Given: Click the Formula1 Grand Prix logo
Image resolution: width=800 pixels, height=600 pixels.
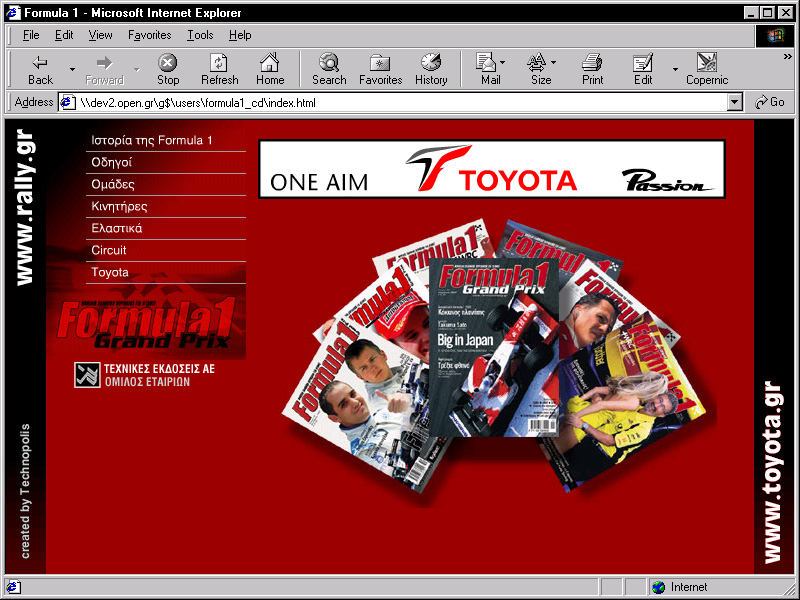Looking at the screenshot, I should coord(146,324).
